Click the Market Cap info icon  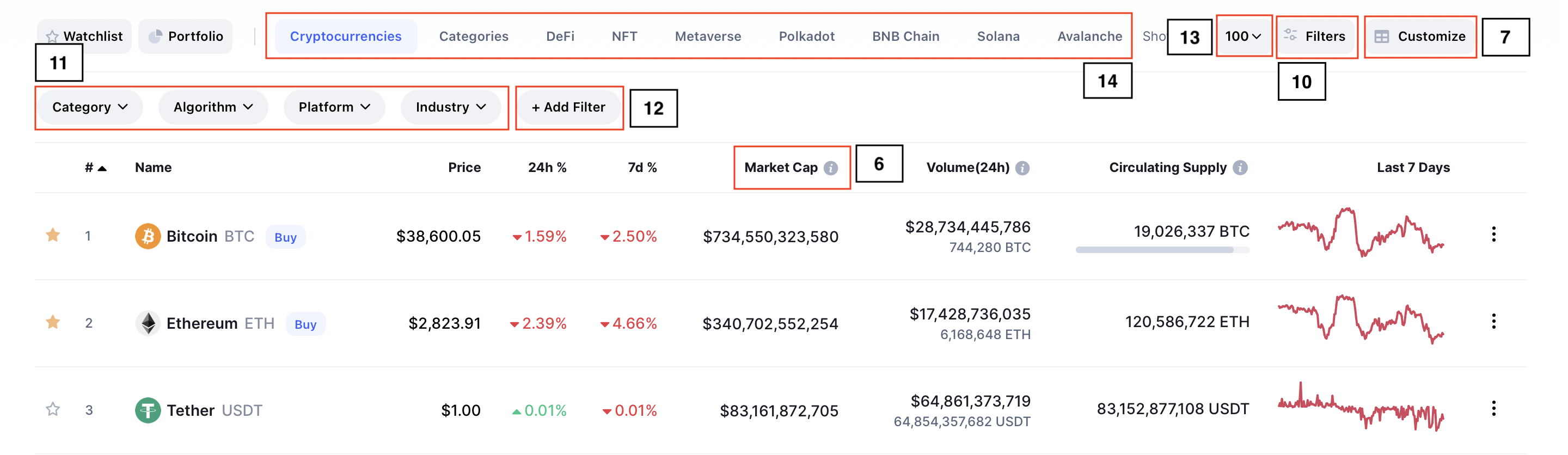(x=831, y=169)
